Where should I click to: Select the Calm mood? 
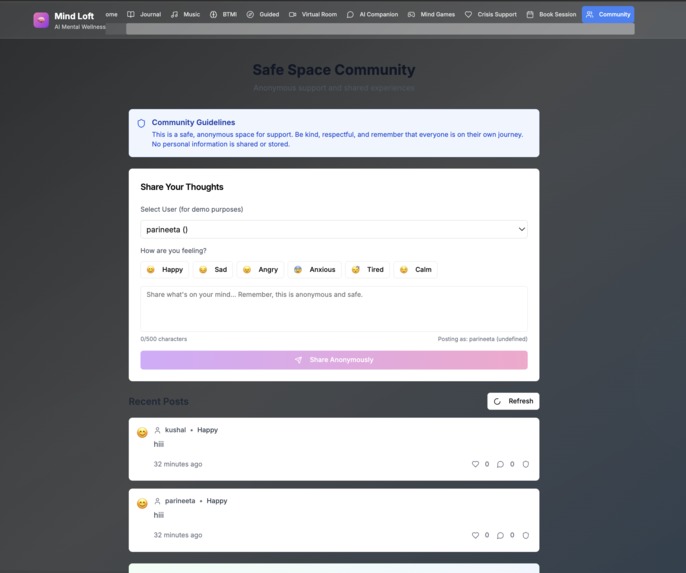pos(416,269)
